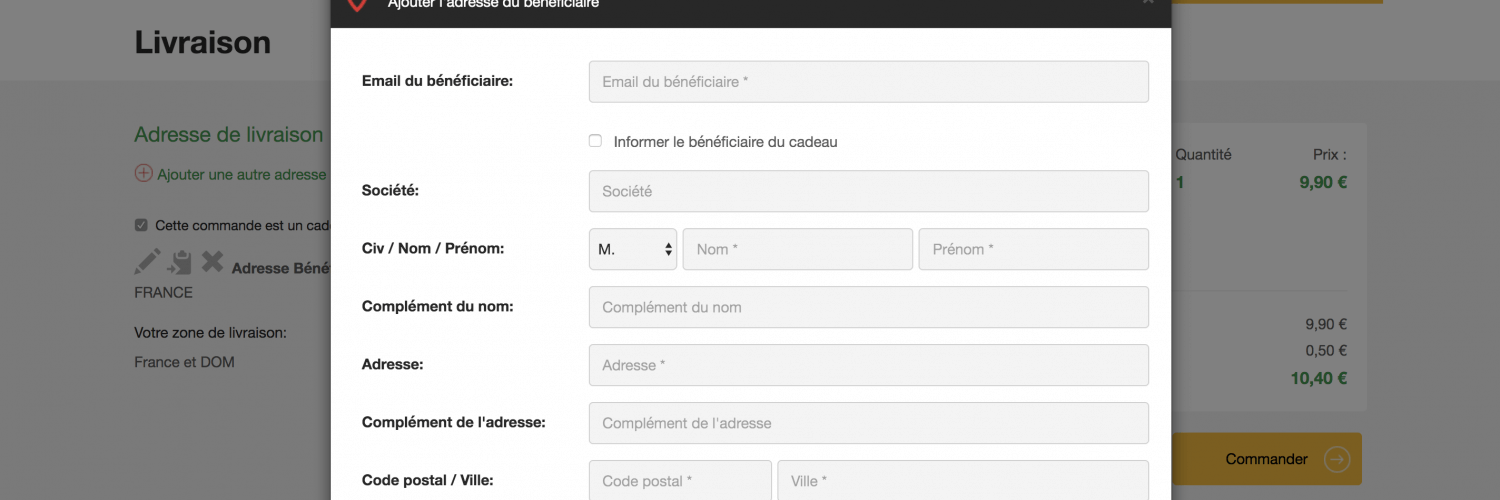The width and height of the screenshot is (1500, 500).
Task: Tick 'Informer le bénéficiaire du cadeau' checkbox
Action: coord(596,141)
